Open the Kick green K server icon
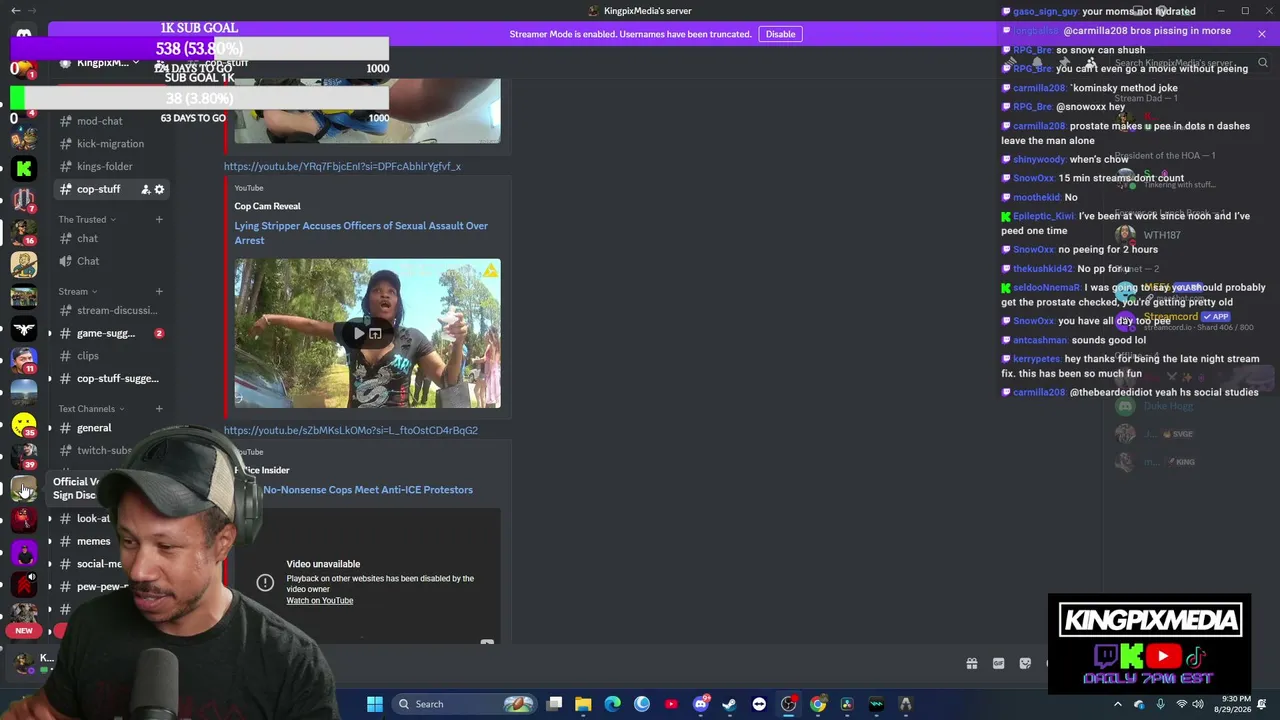Viewport: 1280px width, 720px height. point(24,169)
